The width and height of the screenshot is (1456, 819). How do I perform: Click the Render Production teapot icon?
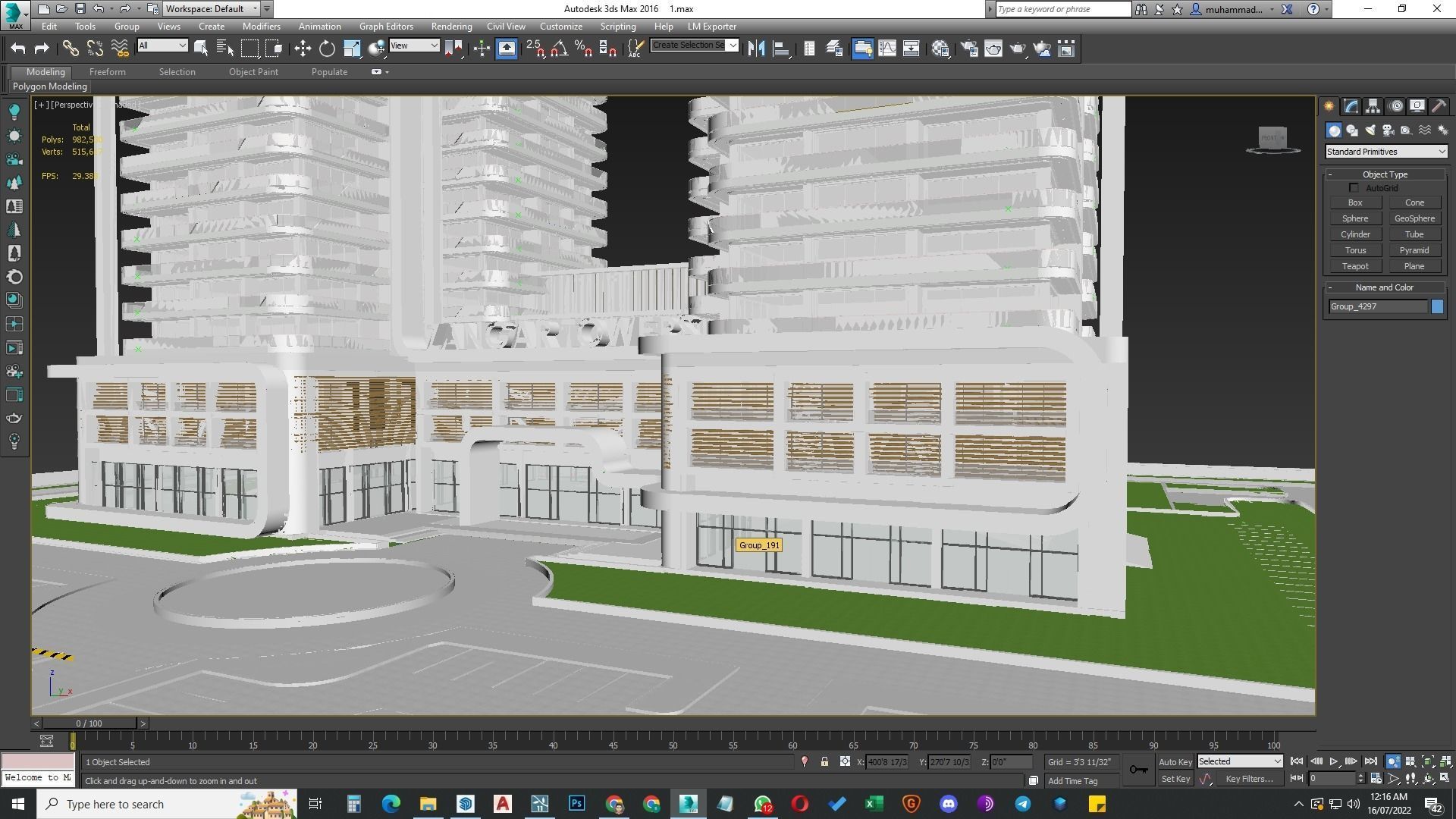(1018, 49)
